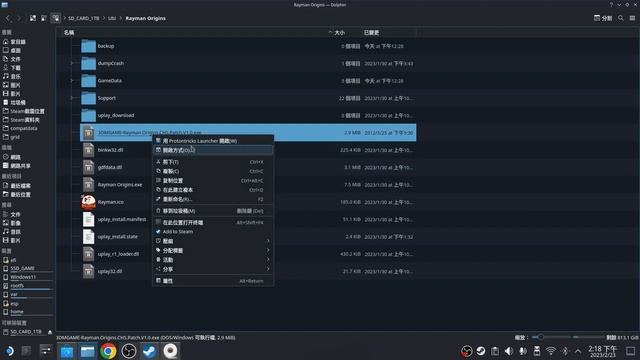The height and width of the screenshot is (360, 640).
Task: Eject SD_CARD_1TB with eject icon
Action: pyautogui.click(x=50, y=332)
